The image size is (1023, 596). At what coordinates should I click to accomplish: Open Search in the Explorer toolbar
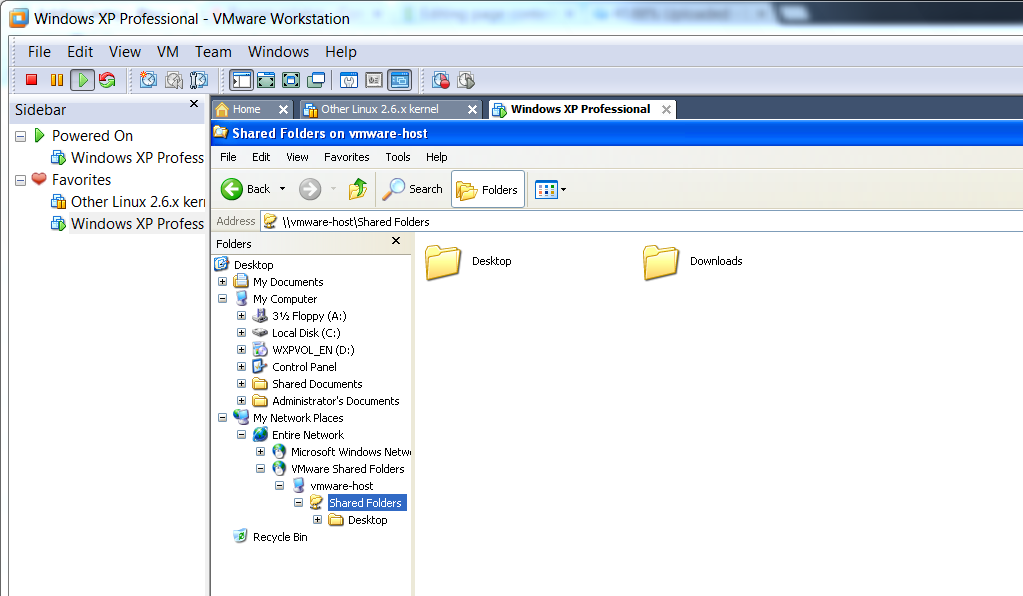pyautogui.click(x=412, y=189)
